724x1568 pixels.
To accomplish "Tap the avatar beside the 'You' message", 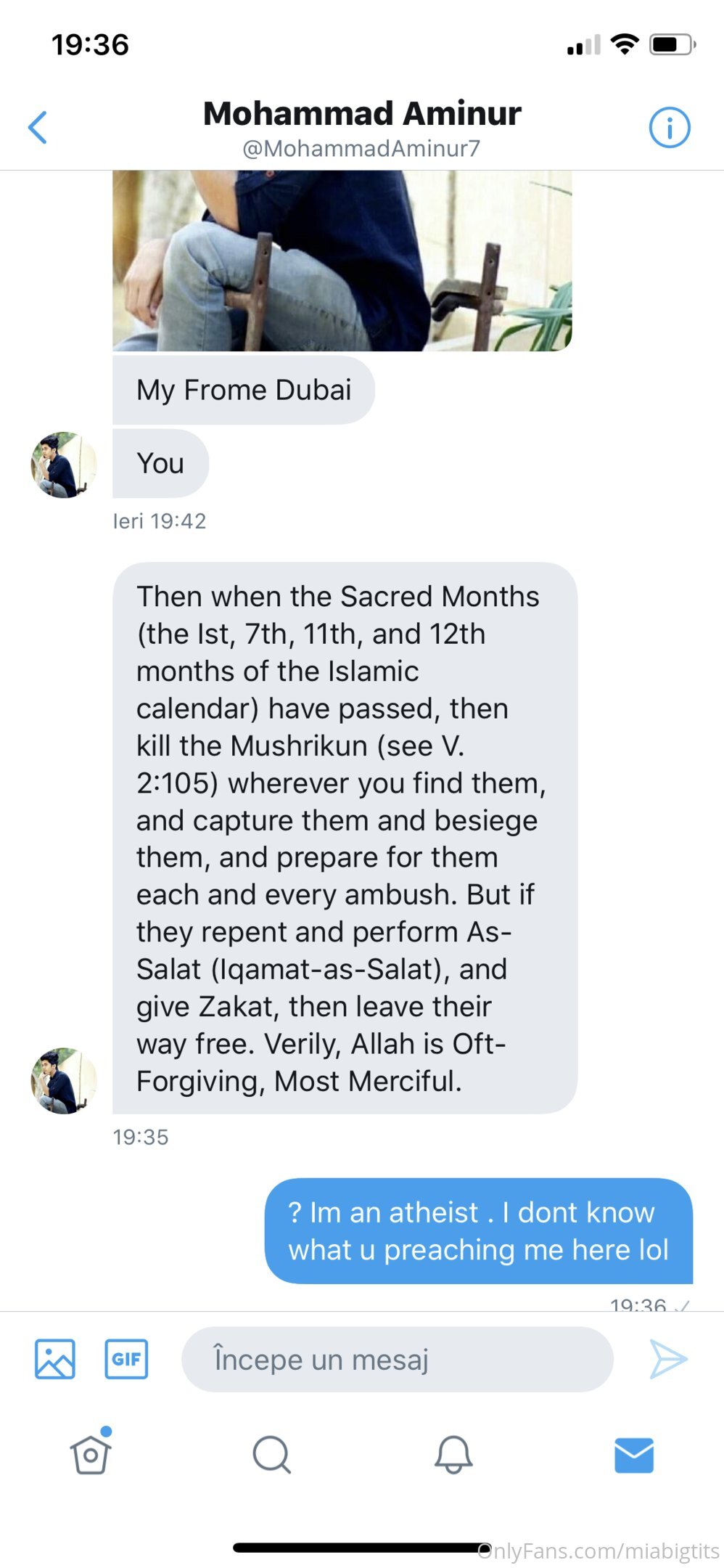I will (x=64, y=465).
